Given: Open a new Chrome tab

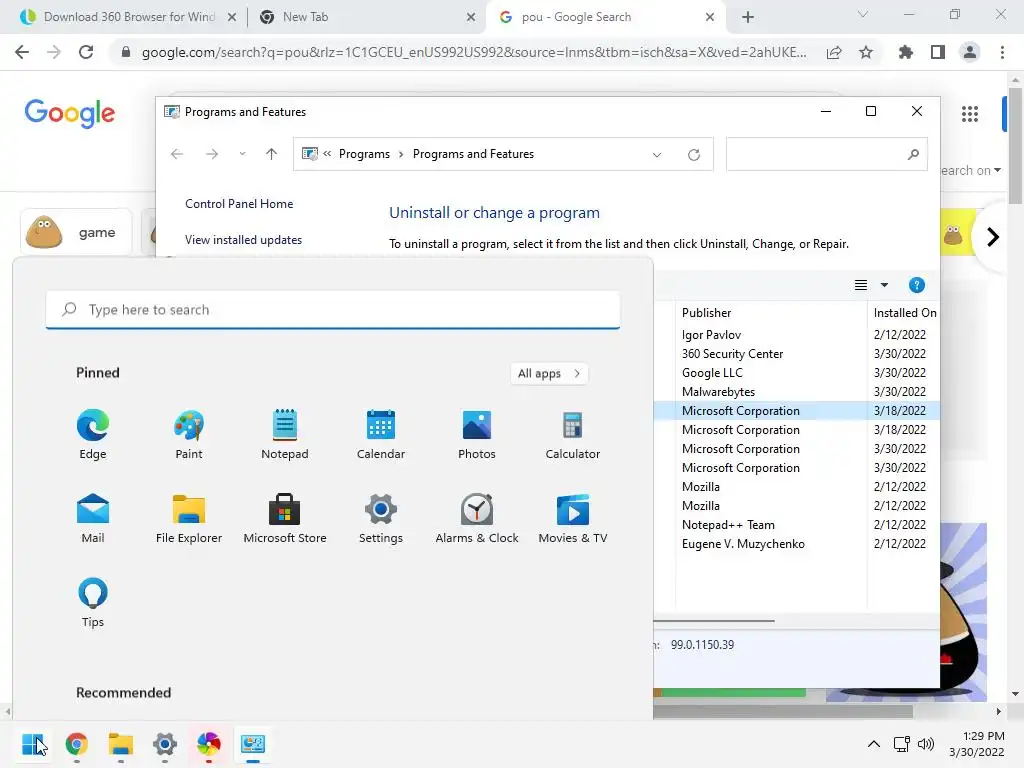Looking at the screenshot, I should pos(748,17).
